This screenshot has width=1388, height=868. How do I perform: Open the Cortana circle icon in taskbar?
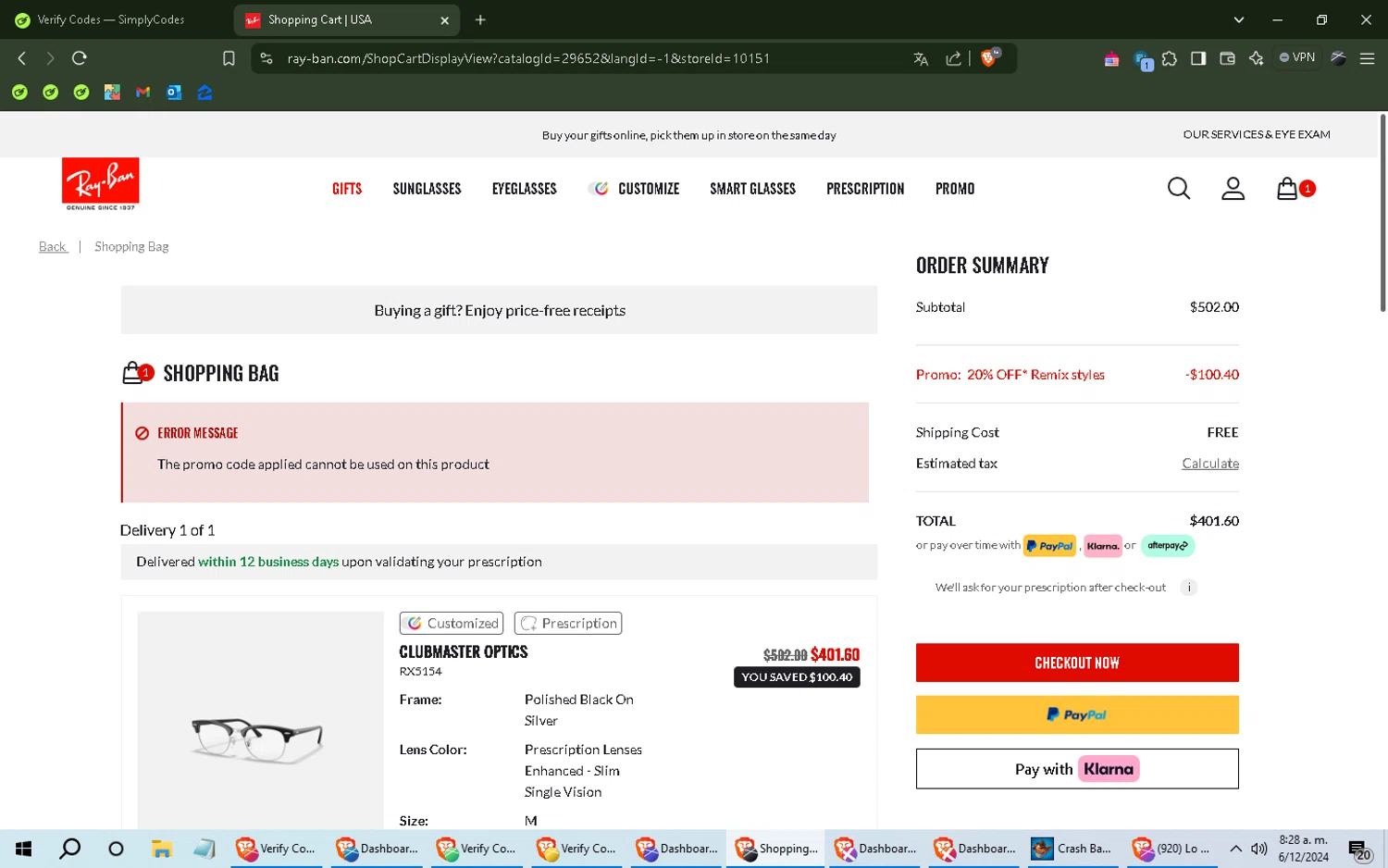point(116,849)
